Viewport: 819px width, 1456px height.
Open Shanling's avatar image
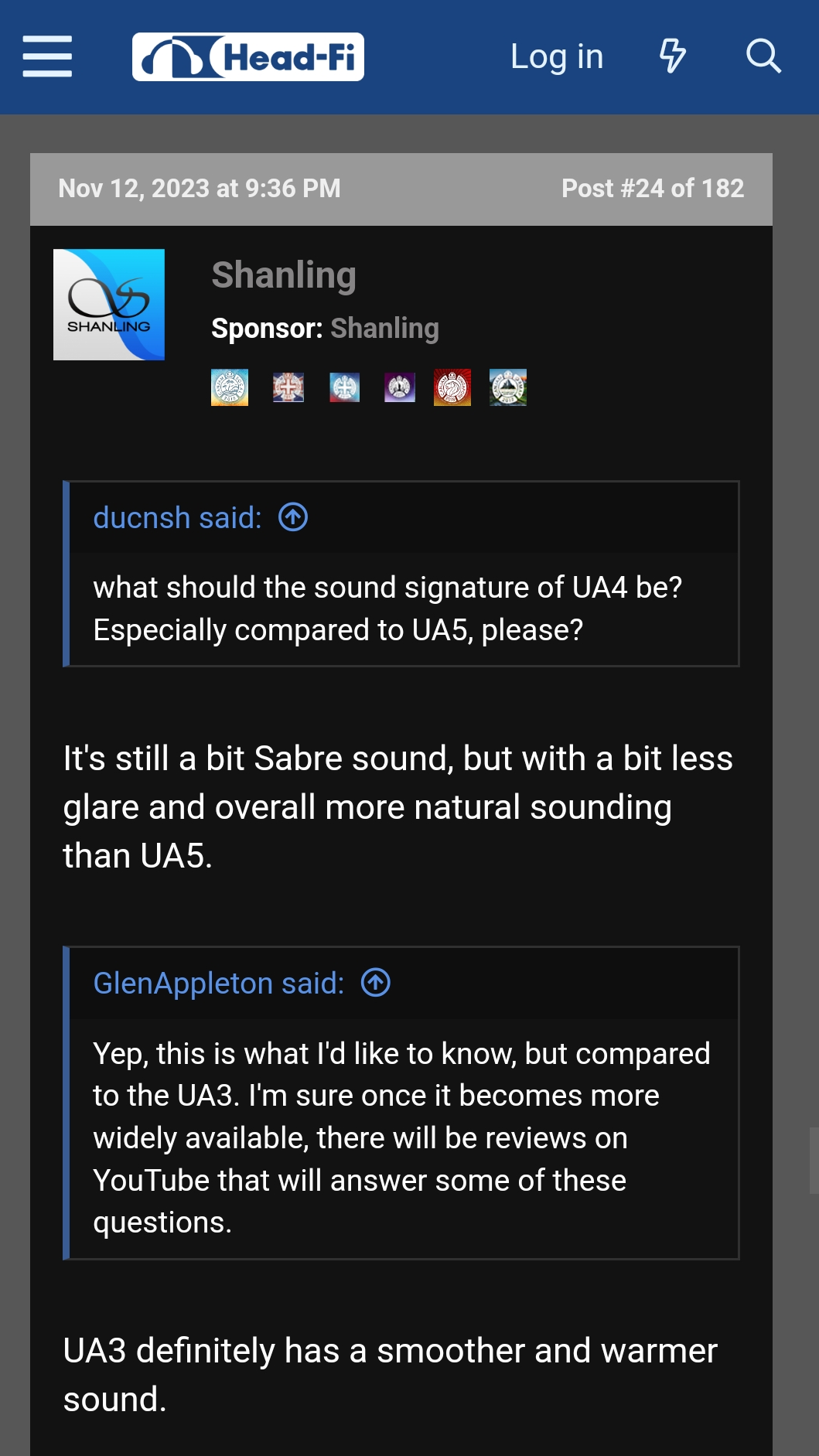(x=109, y=305)
